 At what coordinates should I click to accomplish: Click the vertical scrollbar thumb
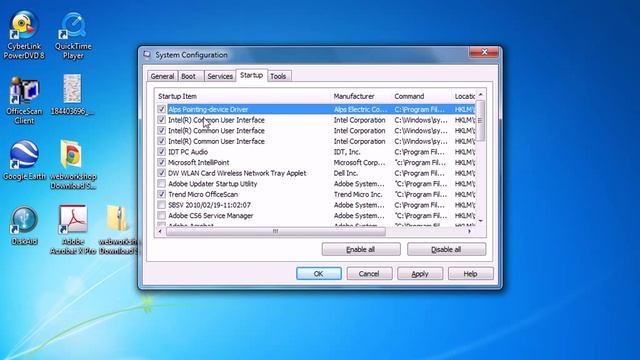click(480, 120)
